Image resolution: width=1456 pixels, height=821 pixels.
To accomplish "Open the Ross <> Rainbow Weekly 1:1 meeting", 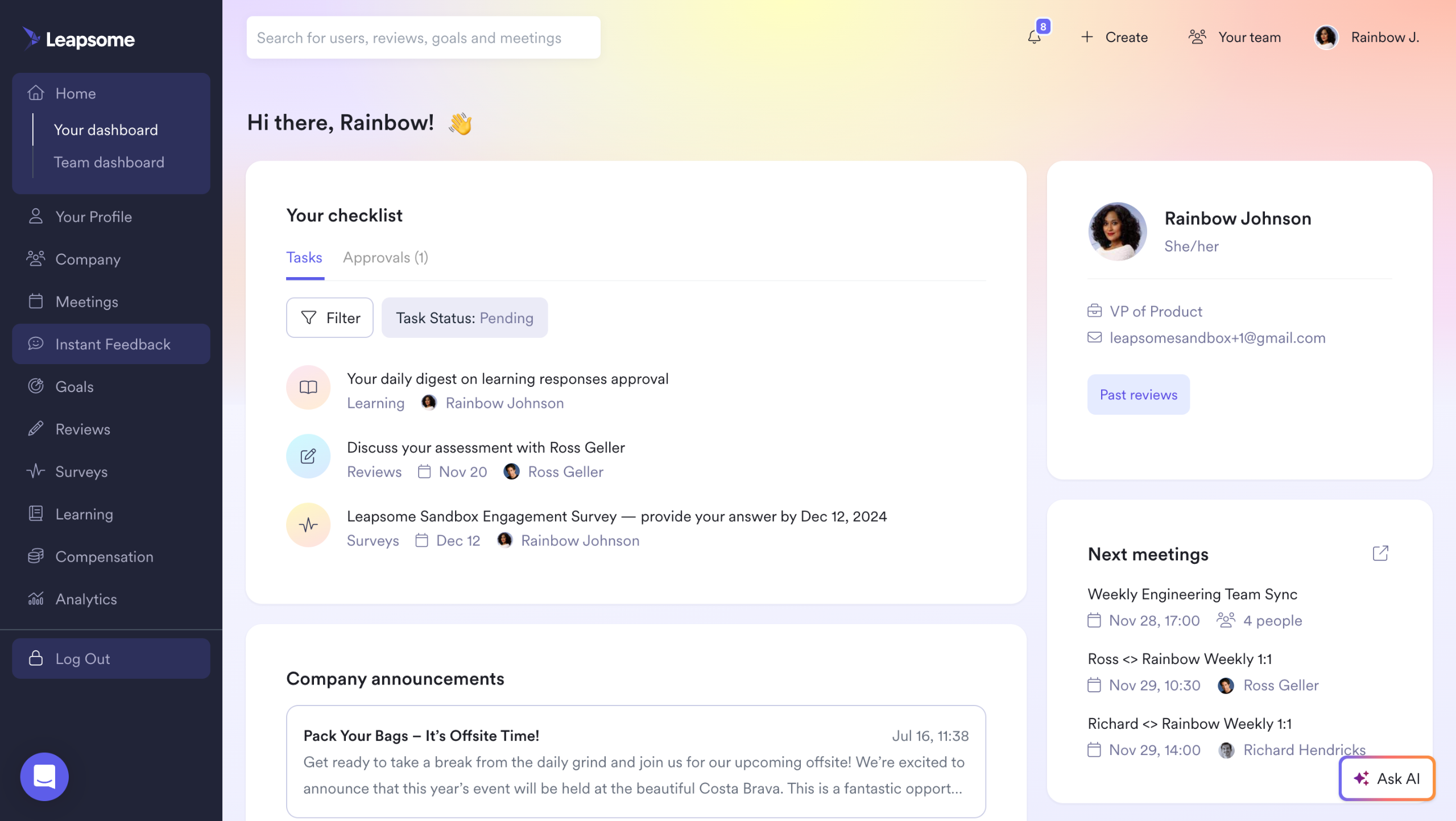I will 1180,659.
